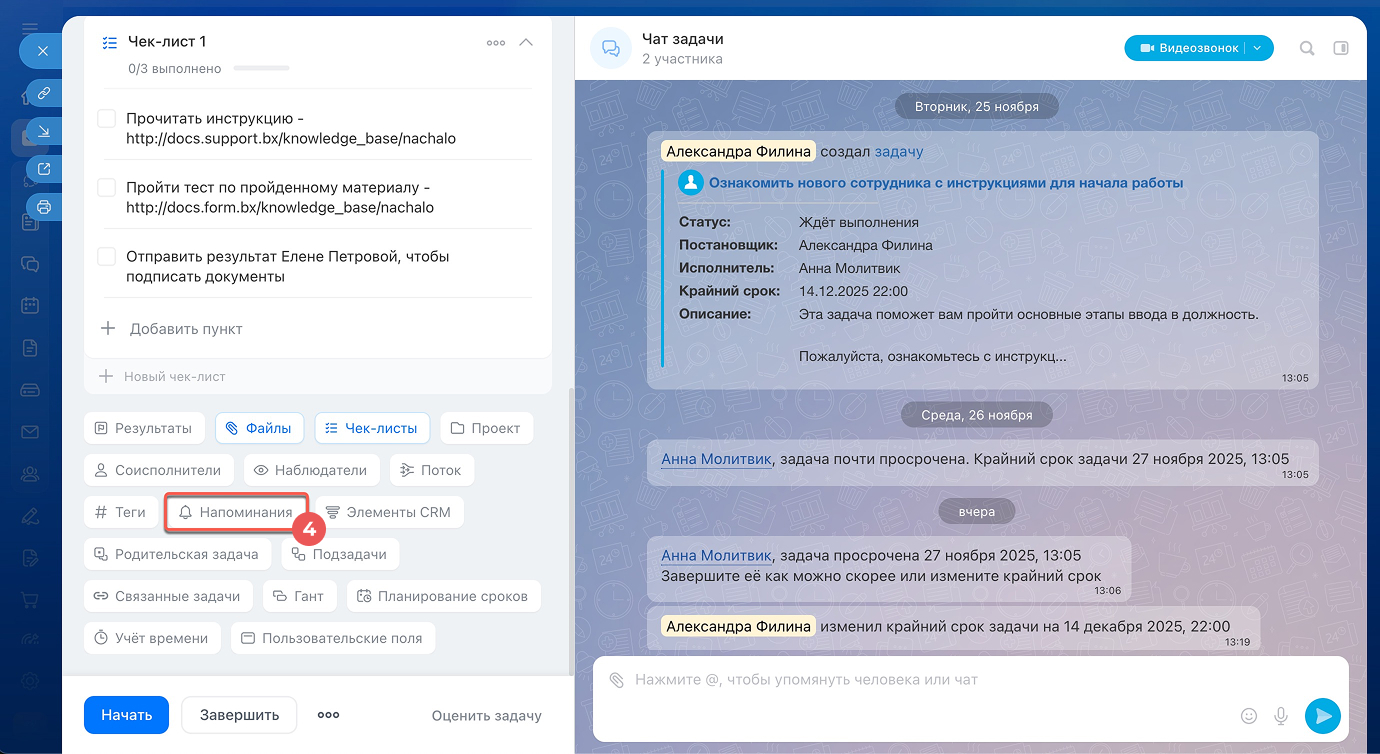
Task: Click the paperclip attach icon in chat
Action: tap(617, 680)
